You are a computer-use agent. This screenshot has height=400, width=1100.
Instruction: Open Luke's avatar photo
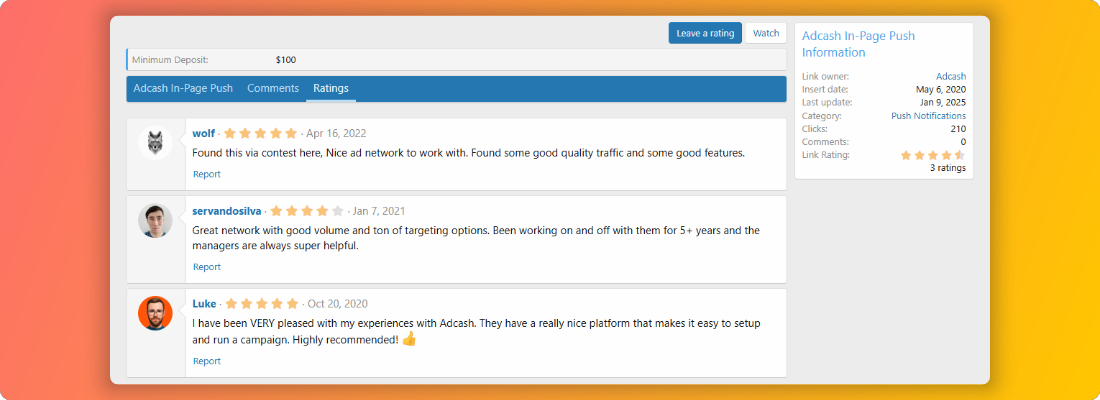pyautogui.click(x=155, y=314)
